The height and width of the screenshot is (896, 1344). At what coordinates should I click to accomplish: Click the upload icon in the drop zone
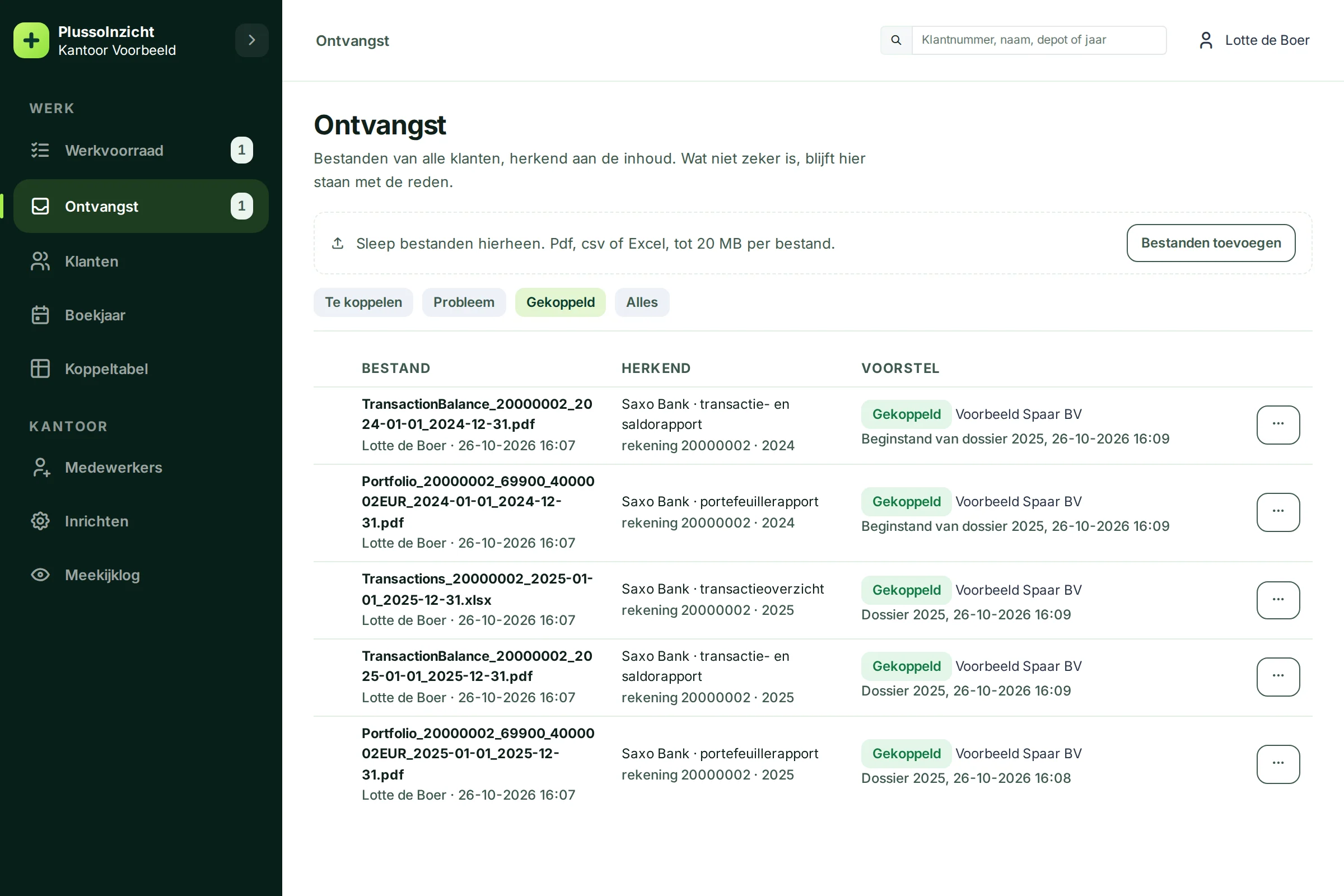point(338,244)
